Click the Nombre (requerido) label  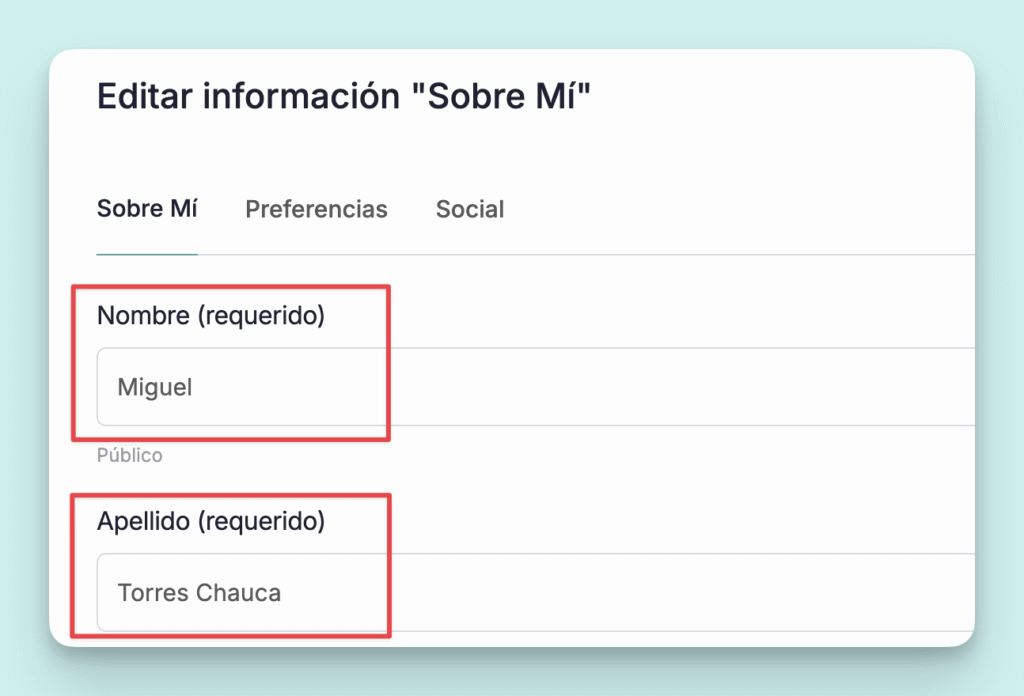[211, 316]
